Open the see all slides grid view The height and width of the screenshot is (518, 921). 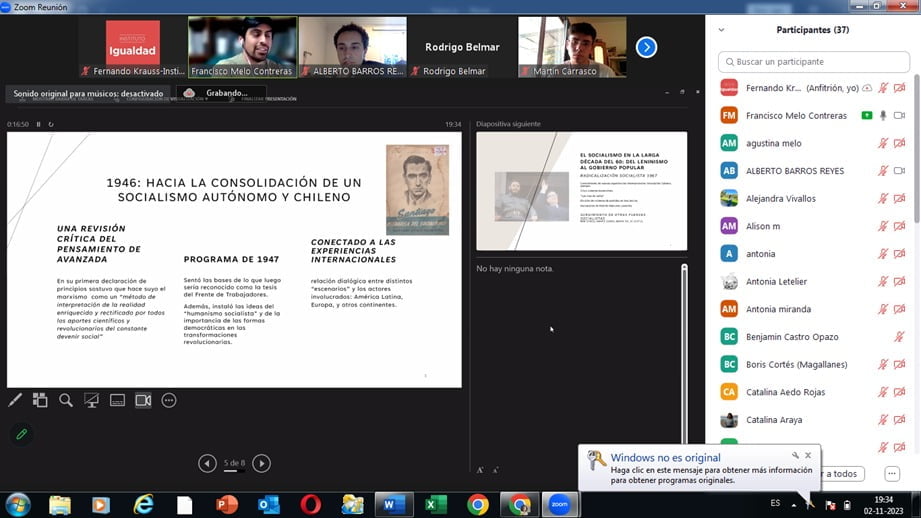pyautogui.click(x=40, y=401)
